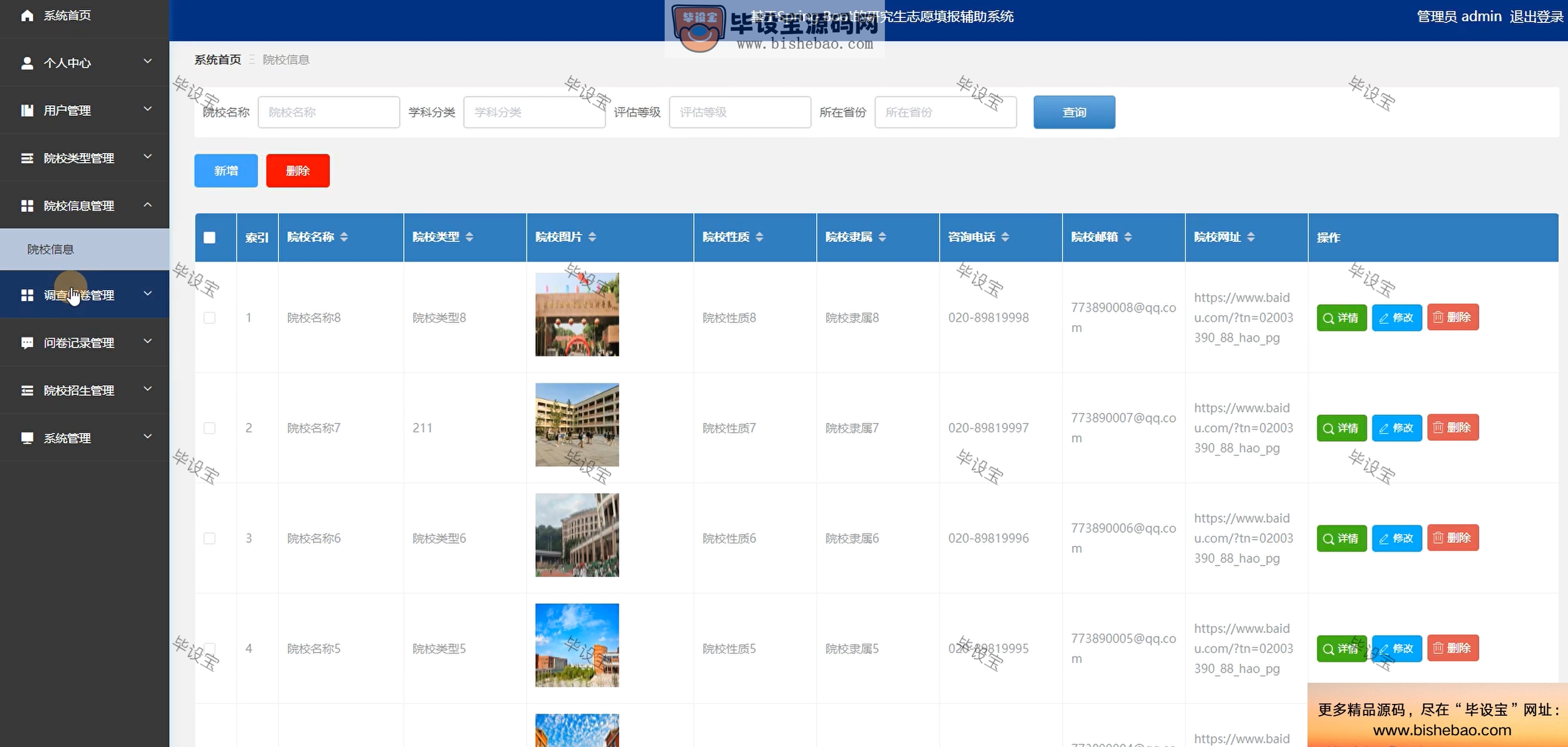Click the 用户管理 sidebar icon
1568x747 pixels.
(27, 110)
